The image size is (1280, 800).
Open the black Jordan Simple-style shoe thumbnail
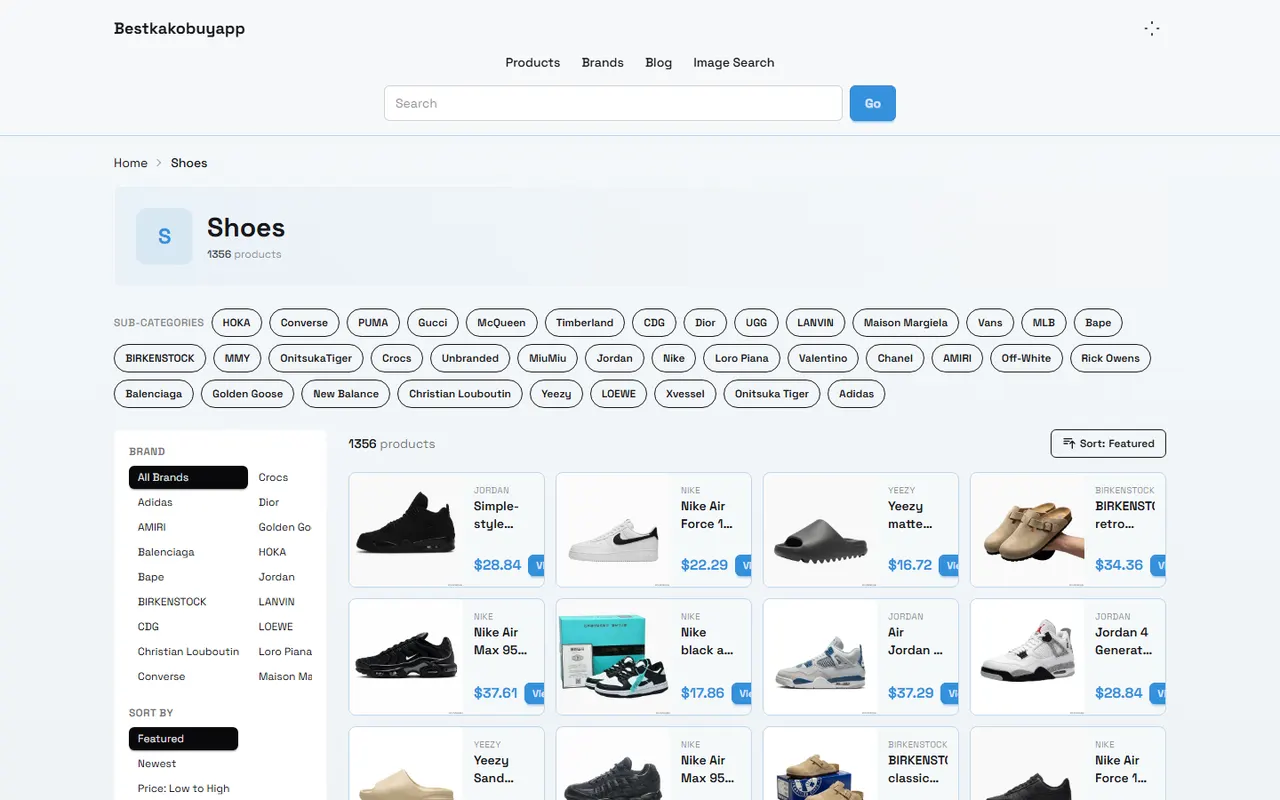[406, 530]
